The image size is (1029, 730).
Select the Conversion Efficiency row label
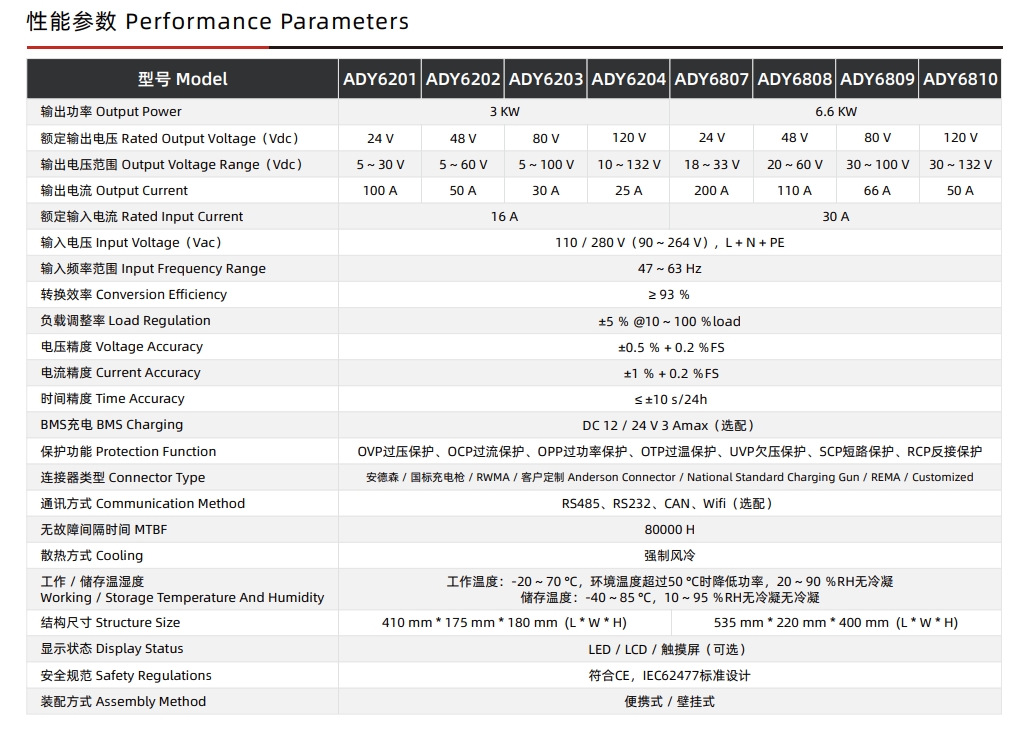click(134, 294)
